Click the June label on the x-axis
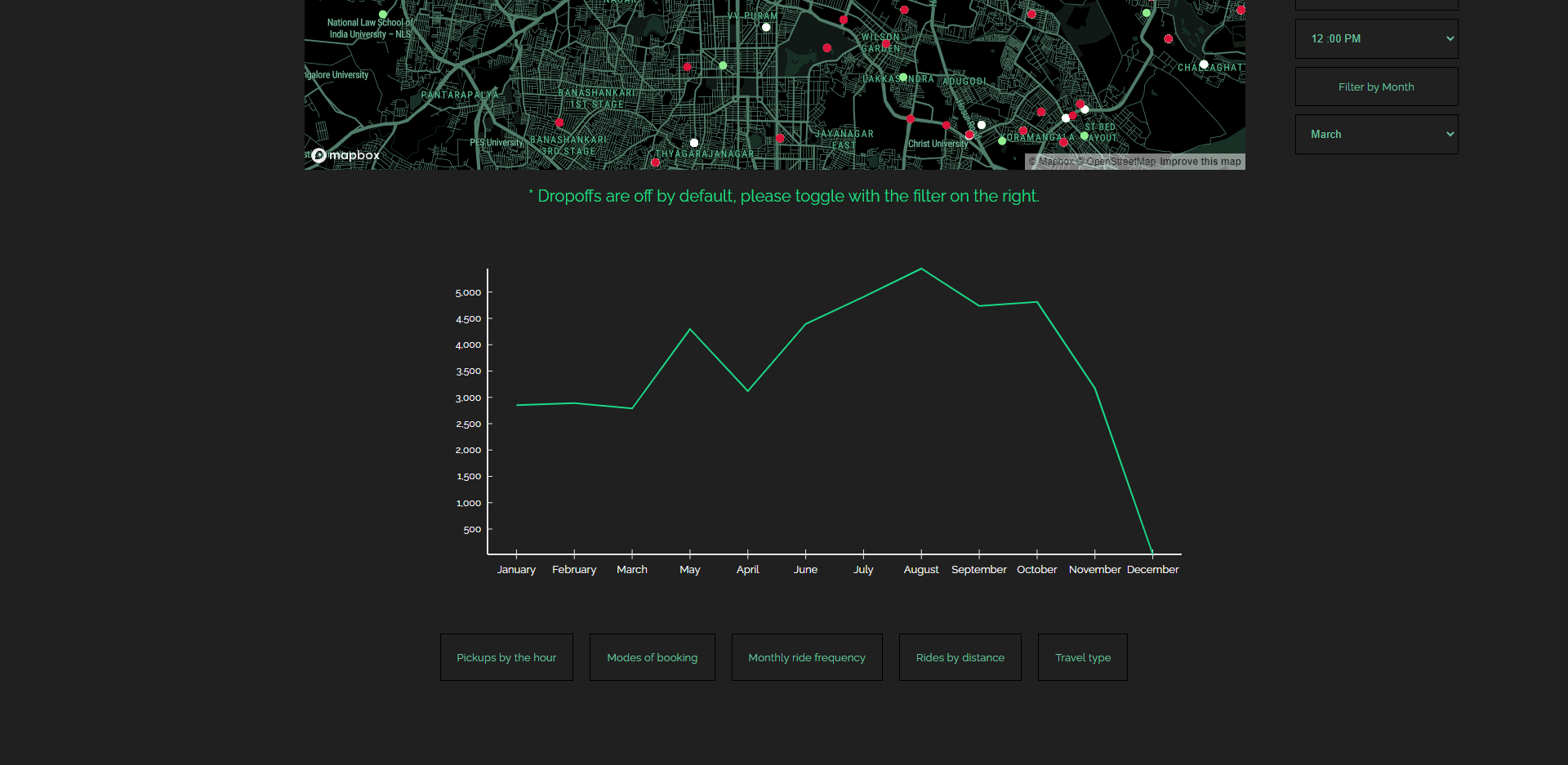 pyautogui.click(x=806, y=570)
